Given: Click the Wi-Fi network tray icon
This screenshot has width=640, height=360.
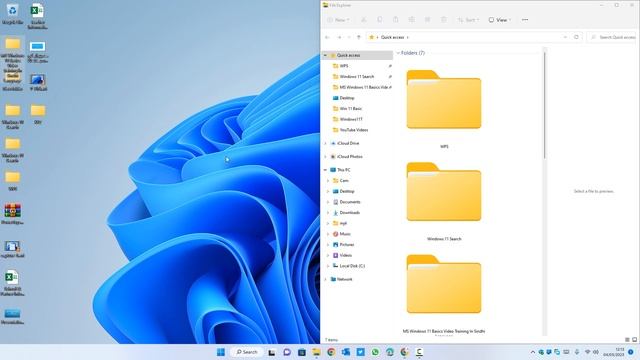Looking at the screenshot, I should click(x=588, y=352).
